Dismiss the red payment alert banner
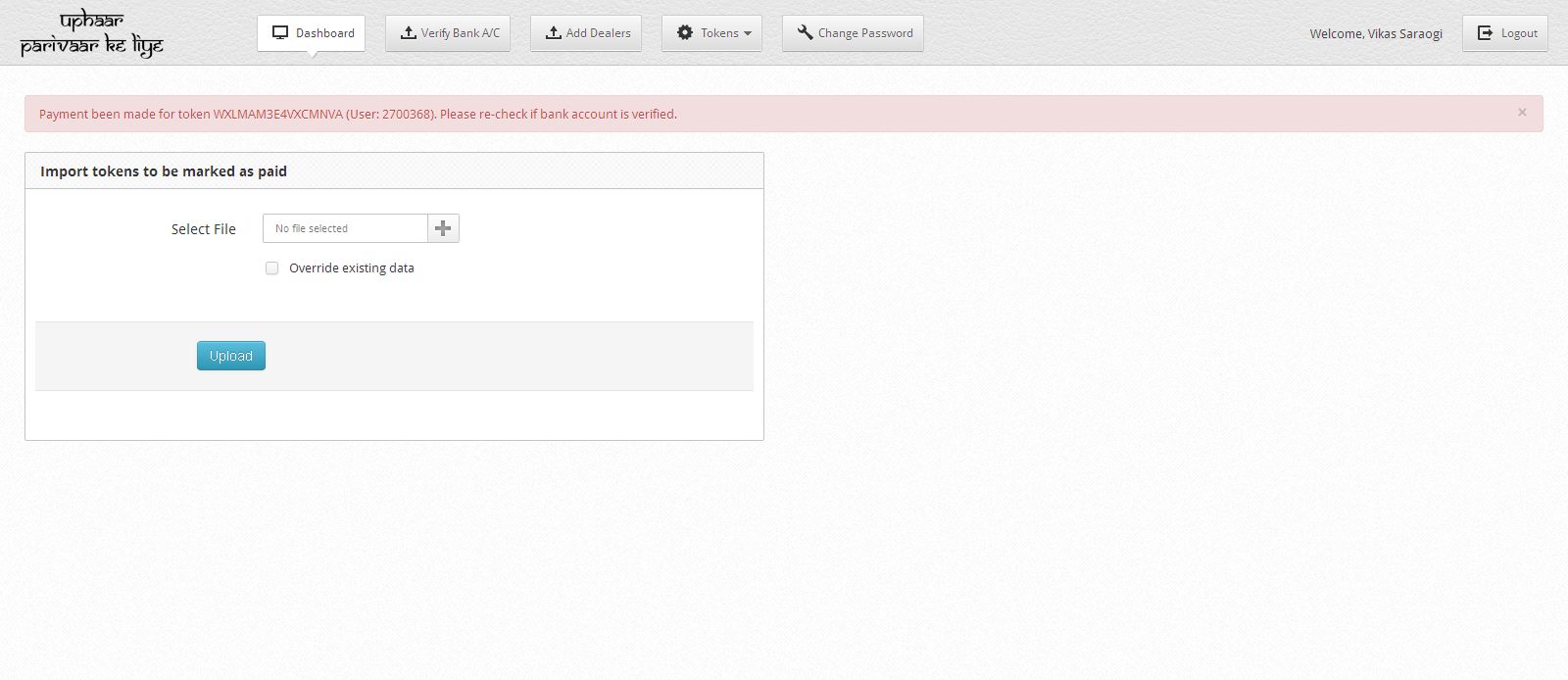1568x680 pixels. 1522,113
